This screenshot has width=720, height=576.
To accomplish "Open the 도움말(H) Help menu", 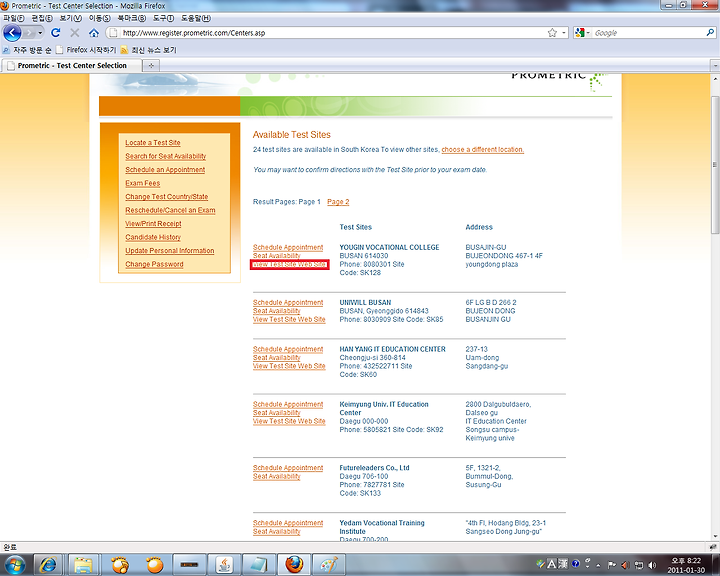I will point(196,18).
